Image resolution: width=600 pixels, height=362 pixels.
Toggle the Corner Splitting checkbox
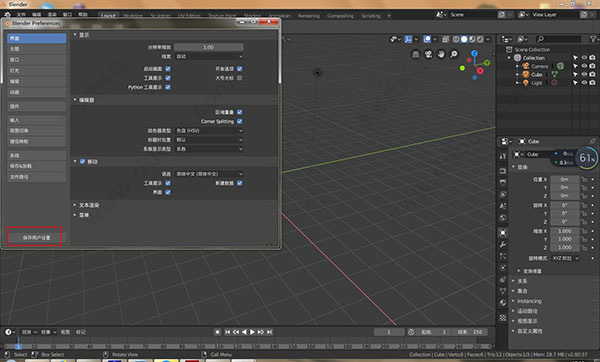pyautogui.click(x=240, y=121)
